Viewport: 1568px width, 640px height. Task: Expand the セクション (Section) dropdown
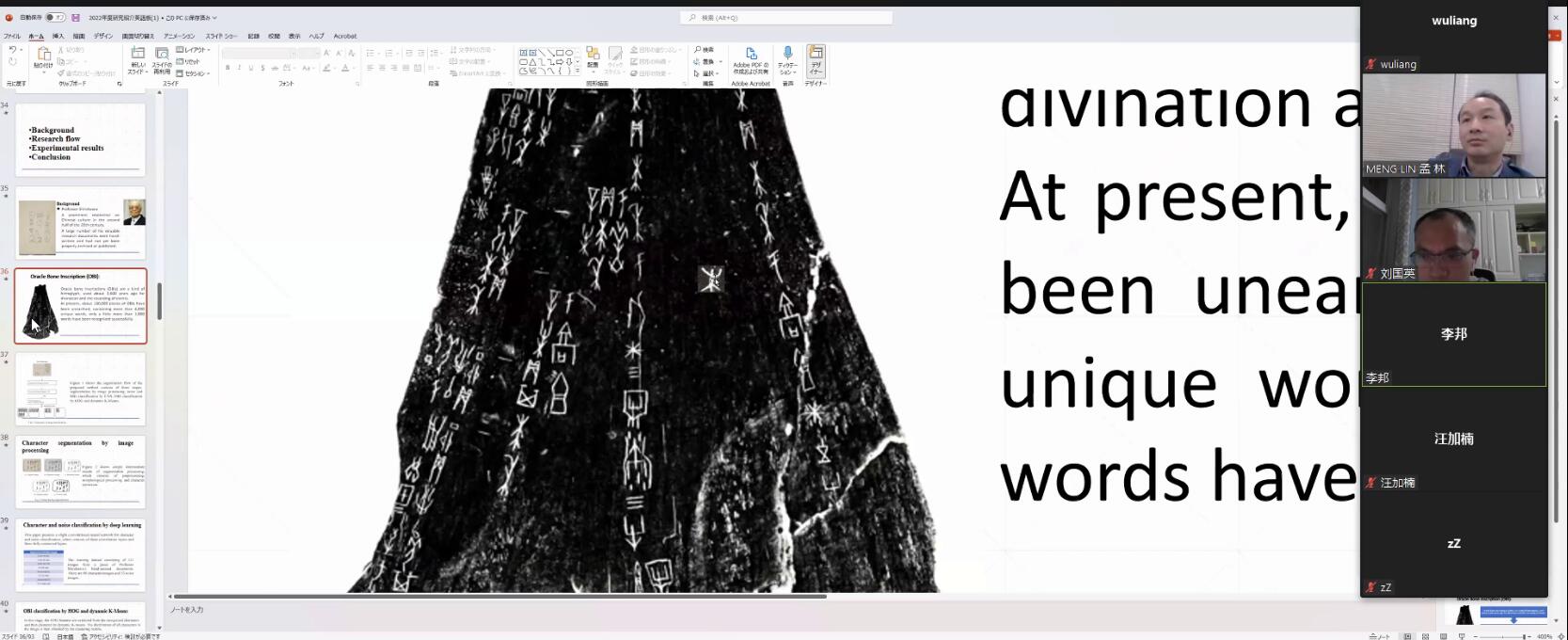(x=193, y=72)
